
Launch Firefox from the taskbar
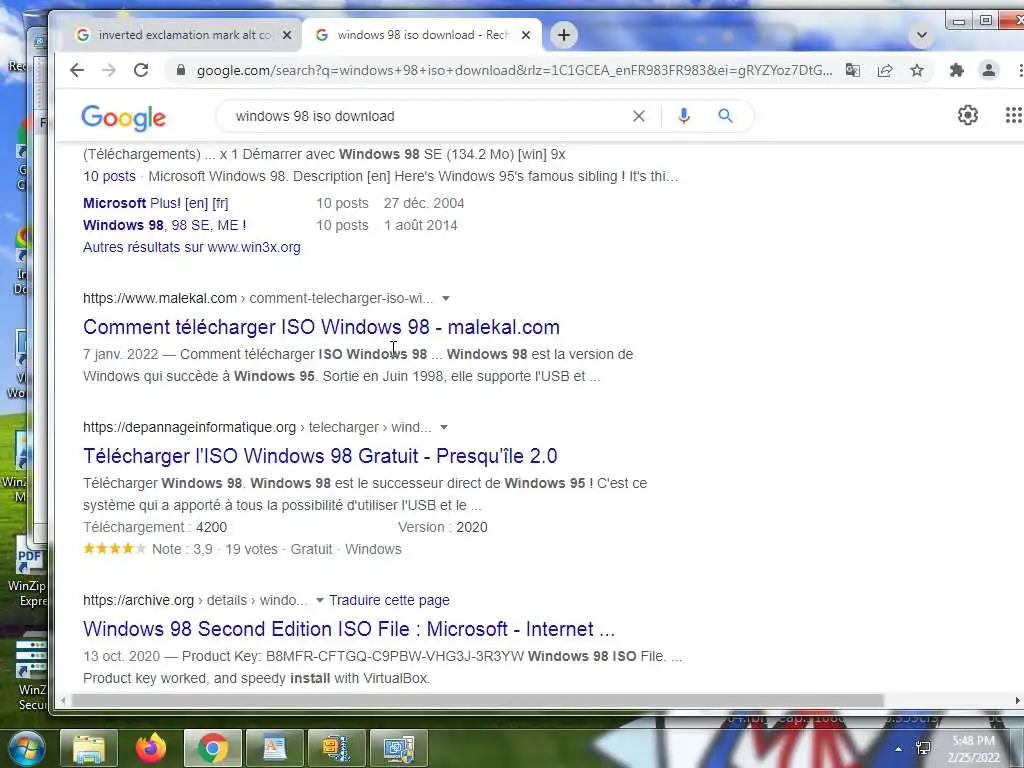151,748
